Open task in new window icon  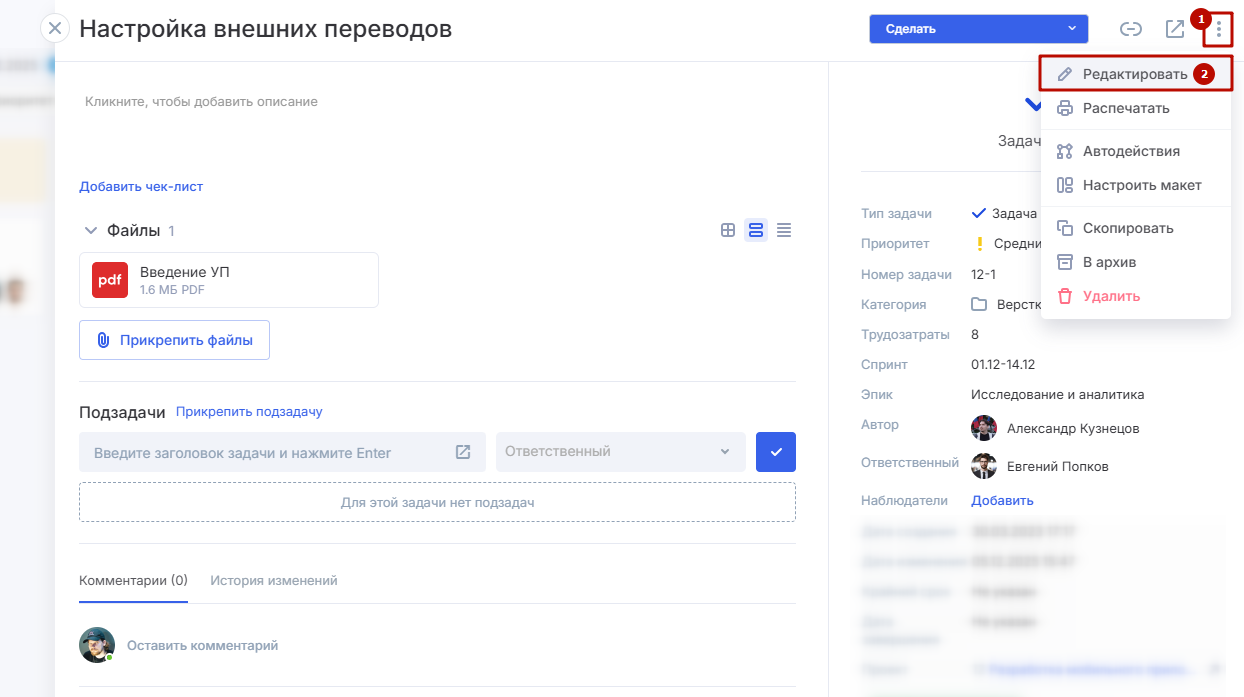[x=1175, y=29]
